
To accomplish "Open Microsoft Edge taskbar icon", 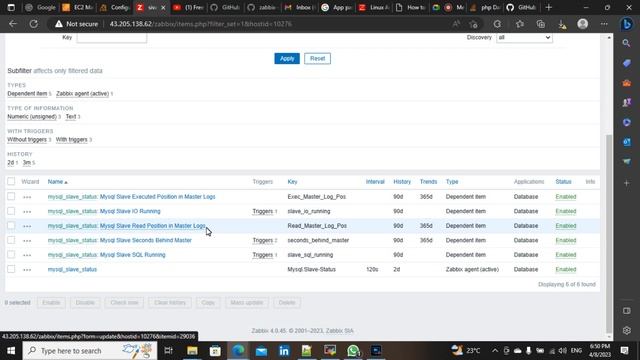I will [238, 351].
